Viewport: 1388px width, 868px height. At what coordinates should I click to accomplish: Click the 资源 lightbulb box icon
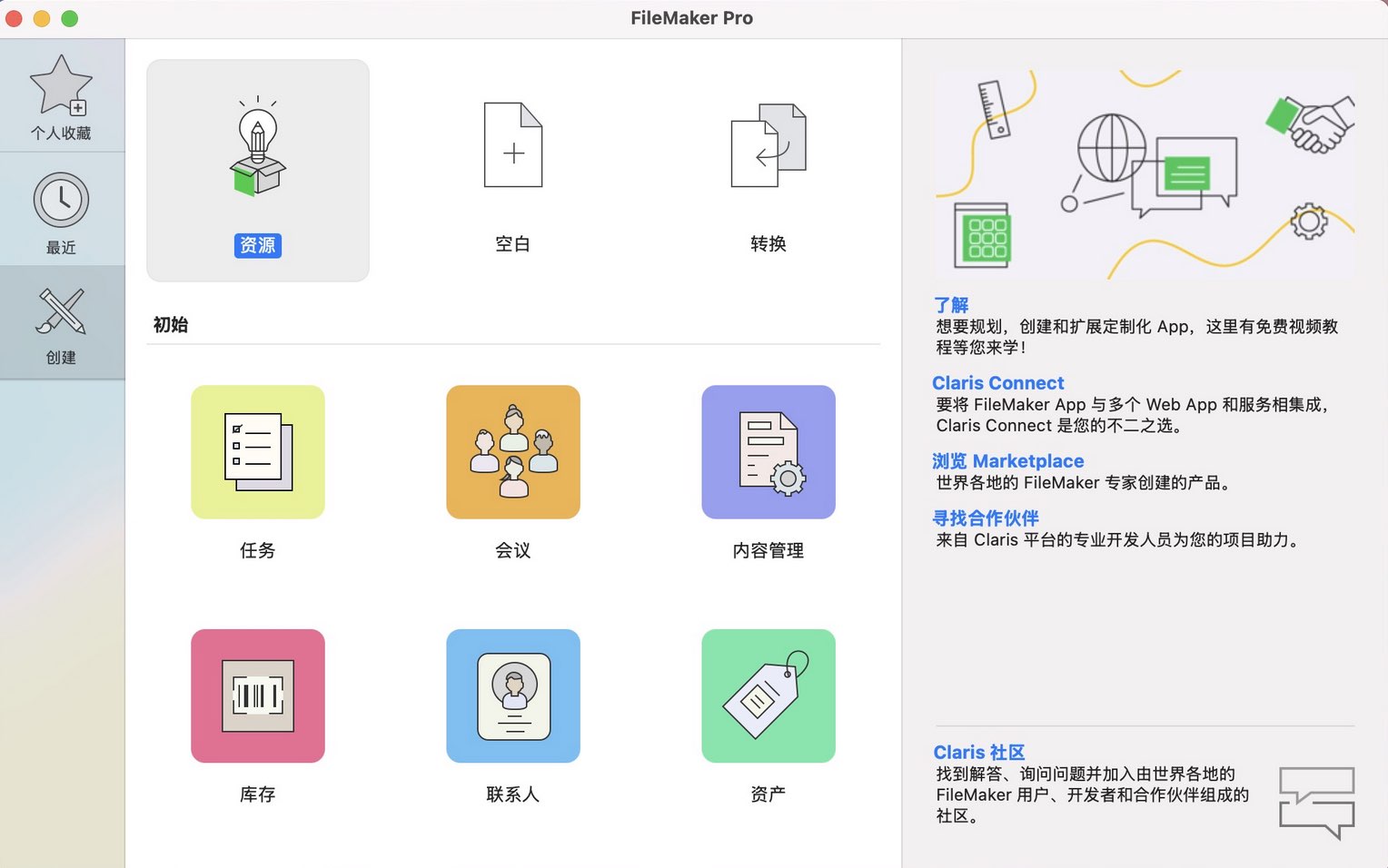click(x=258, y=145)
